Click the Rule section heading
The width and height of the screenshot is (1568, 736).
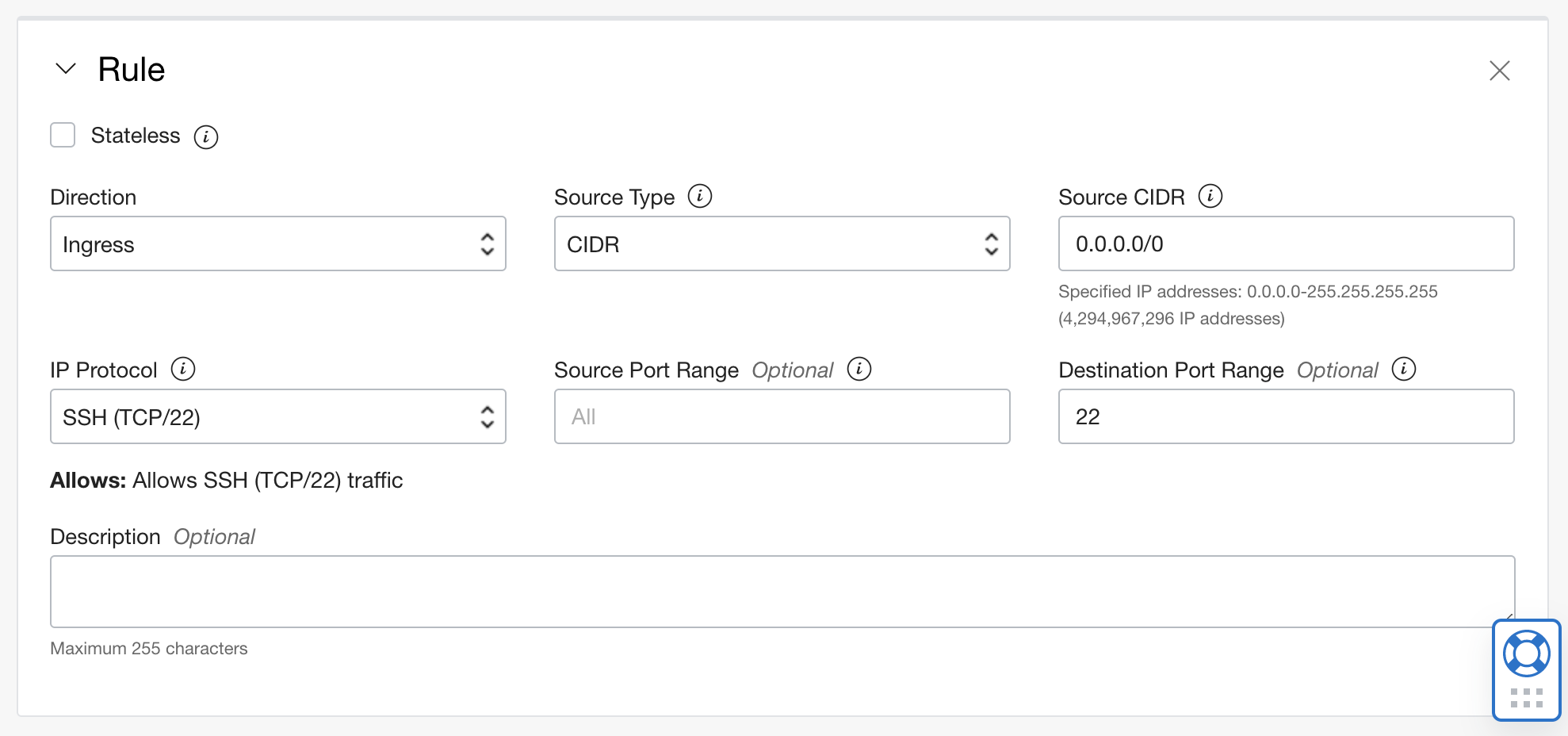point(132,70)
